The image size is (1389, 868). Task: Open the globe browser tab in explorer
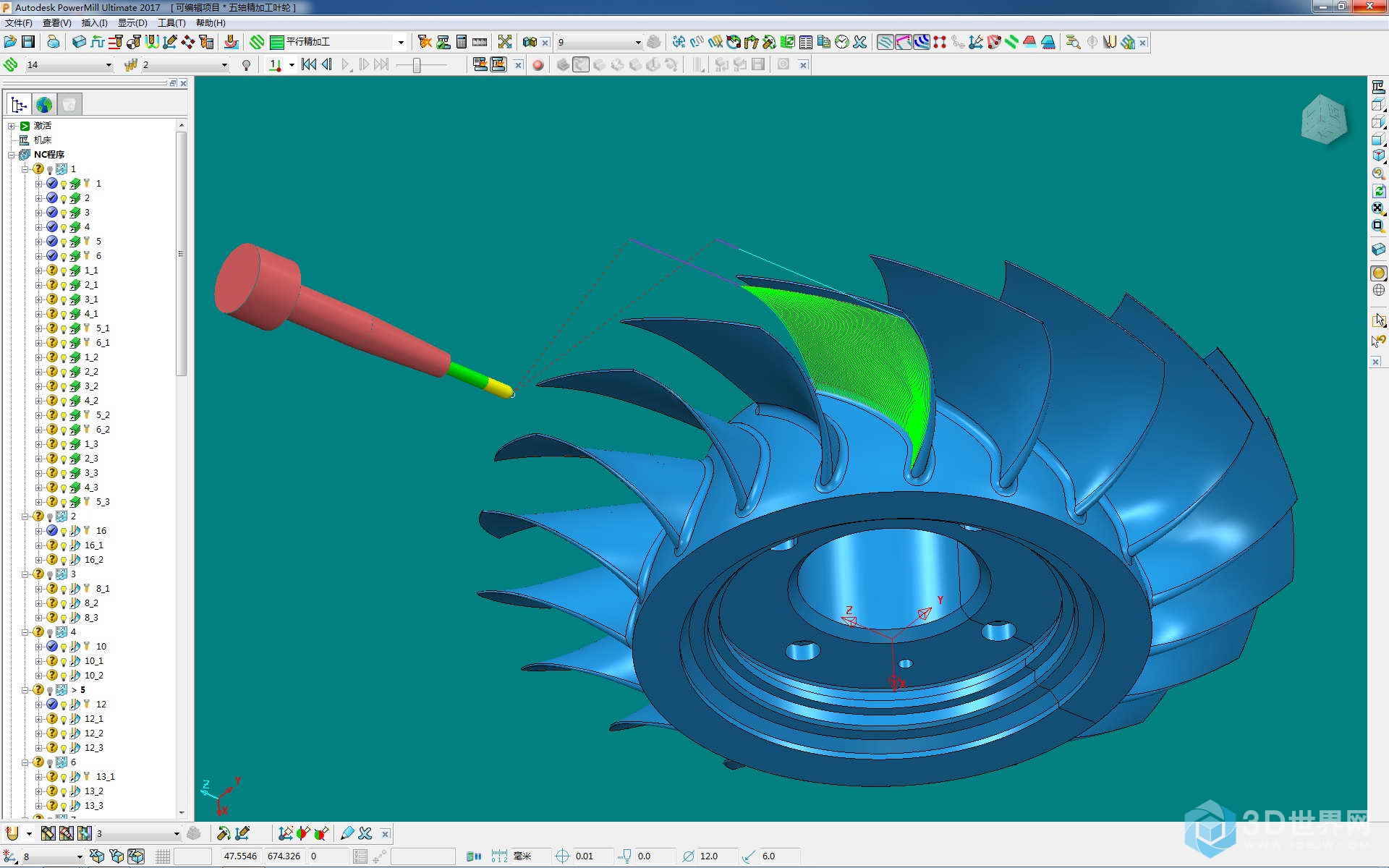(44, 104)
